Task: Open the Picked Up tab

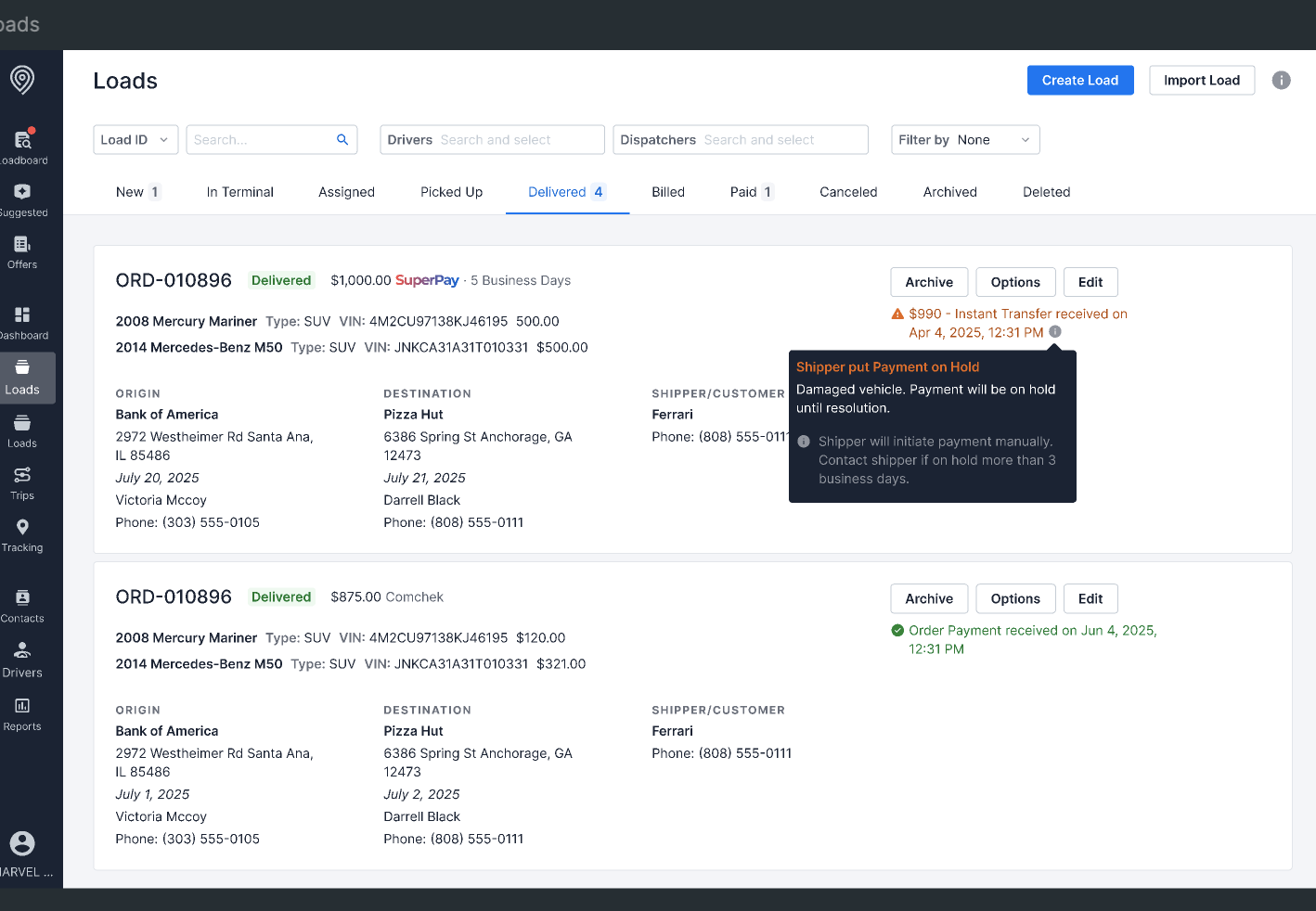Action: (452, 192)
